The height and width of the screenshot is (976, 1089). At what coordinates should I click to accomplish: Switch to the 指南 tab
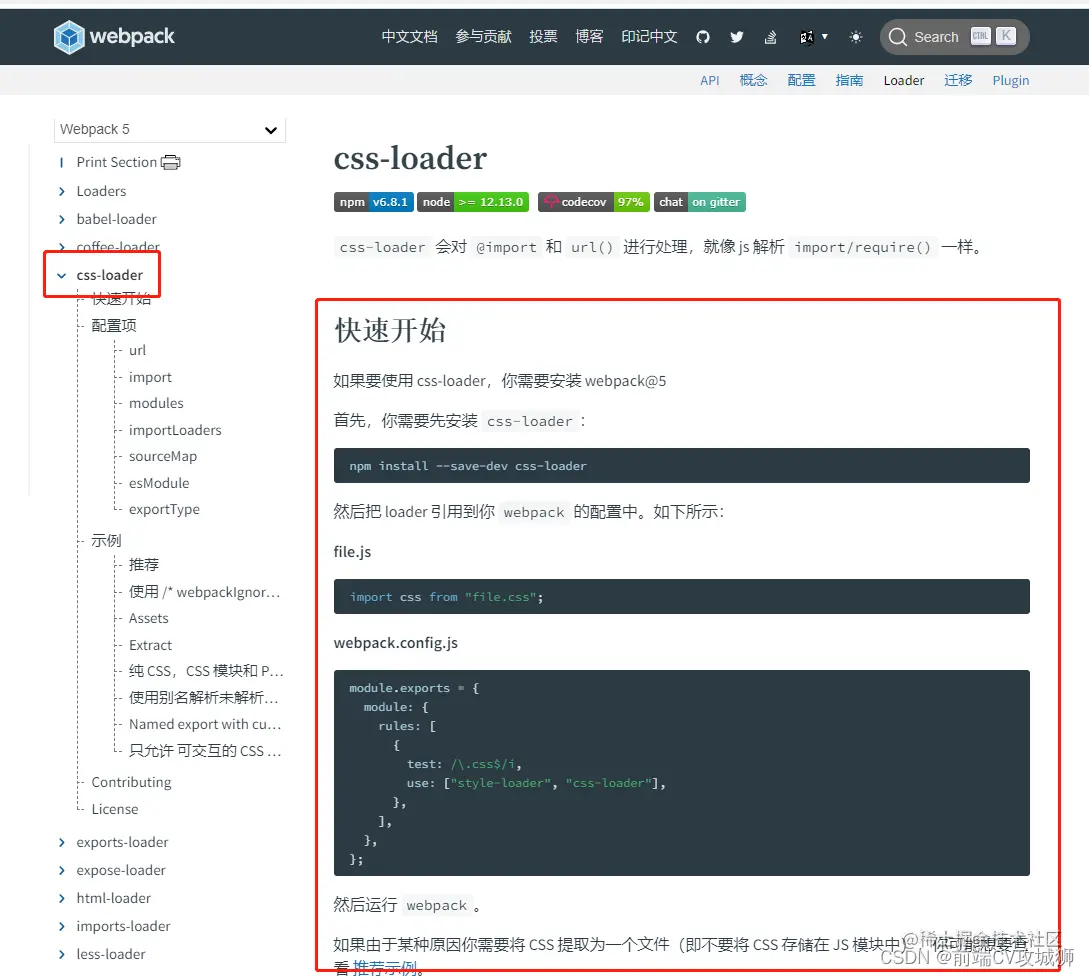tap(849, 81)
